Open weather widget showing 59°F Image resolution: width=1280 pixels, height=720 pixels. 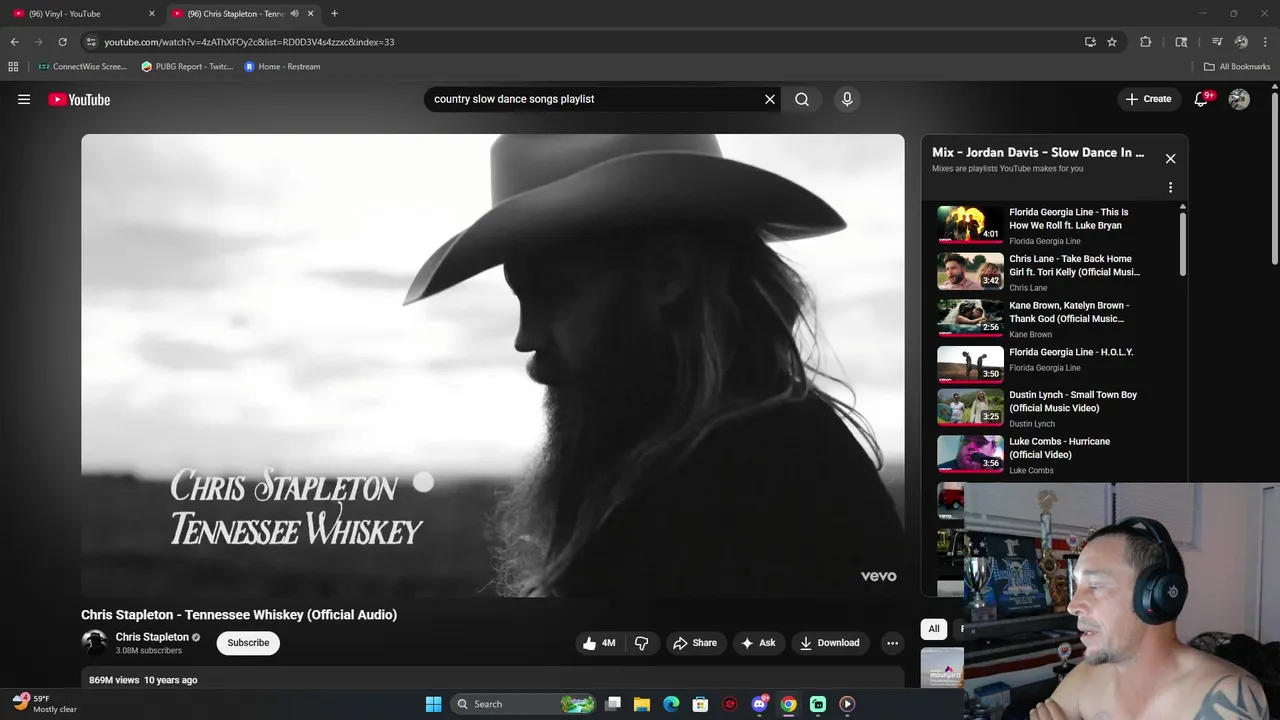click(45, 704)
